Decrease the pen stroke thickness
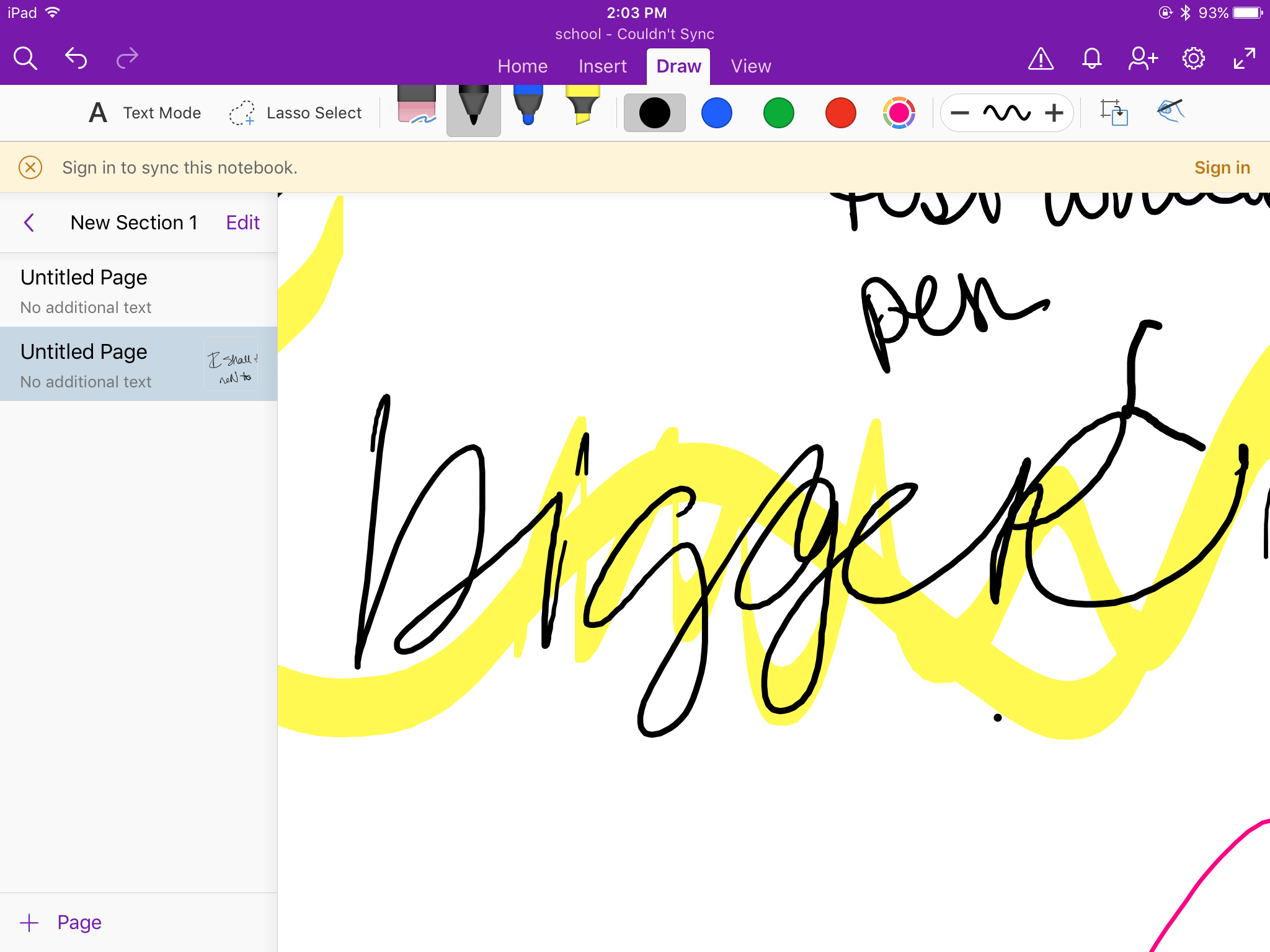 click(959, 113)
